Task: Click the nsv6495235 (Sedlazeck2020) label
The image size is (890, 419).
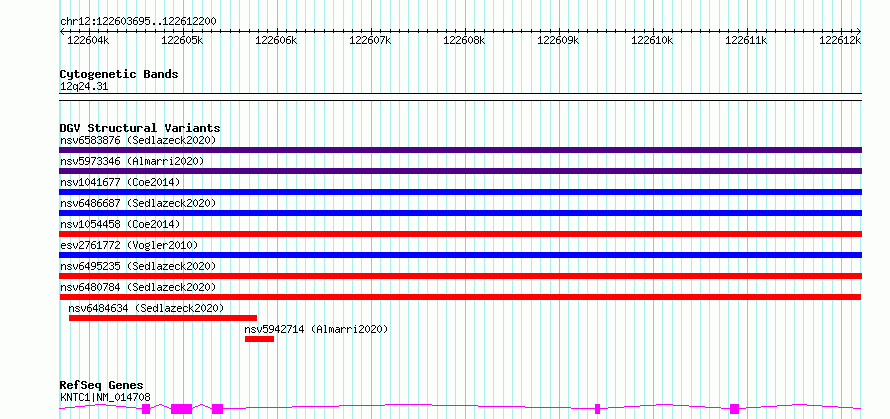Action: click(138, 266)
